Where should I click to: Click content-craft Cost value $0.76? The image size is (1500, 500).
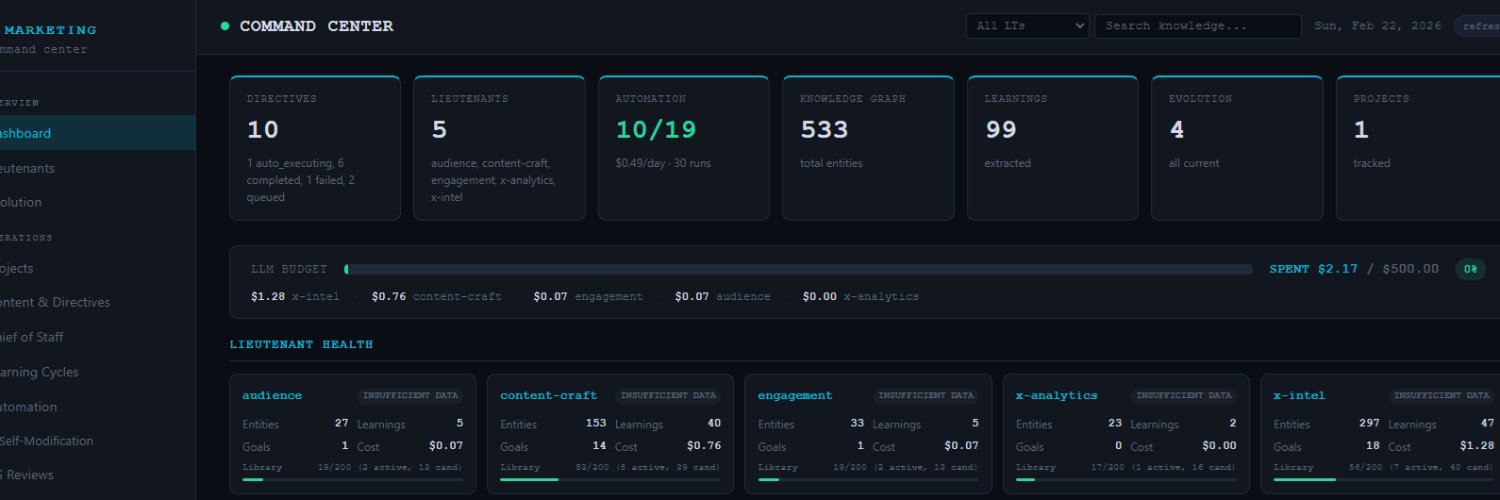tap(704, 446)
